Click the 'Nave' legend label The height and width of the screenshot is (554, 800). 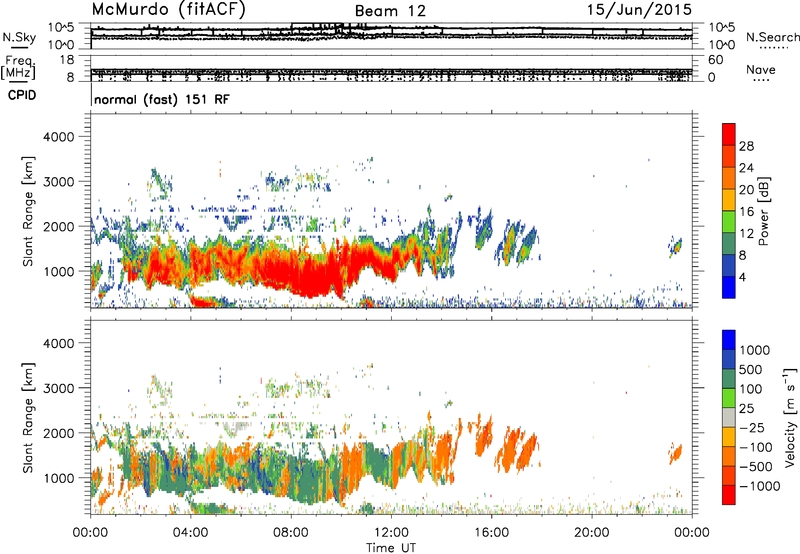761,69
